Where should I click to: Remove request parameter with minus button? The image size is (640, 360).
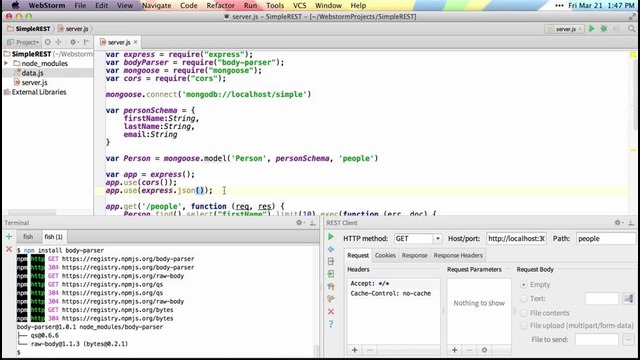469,350
